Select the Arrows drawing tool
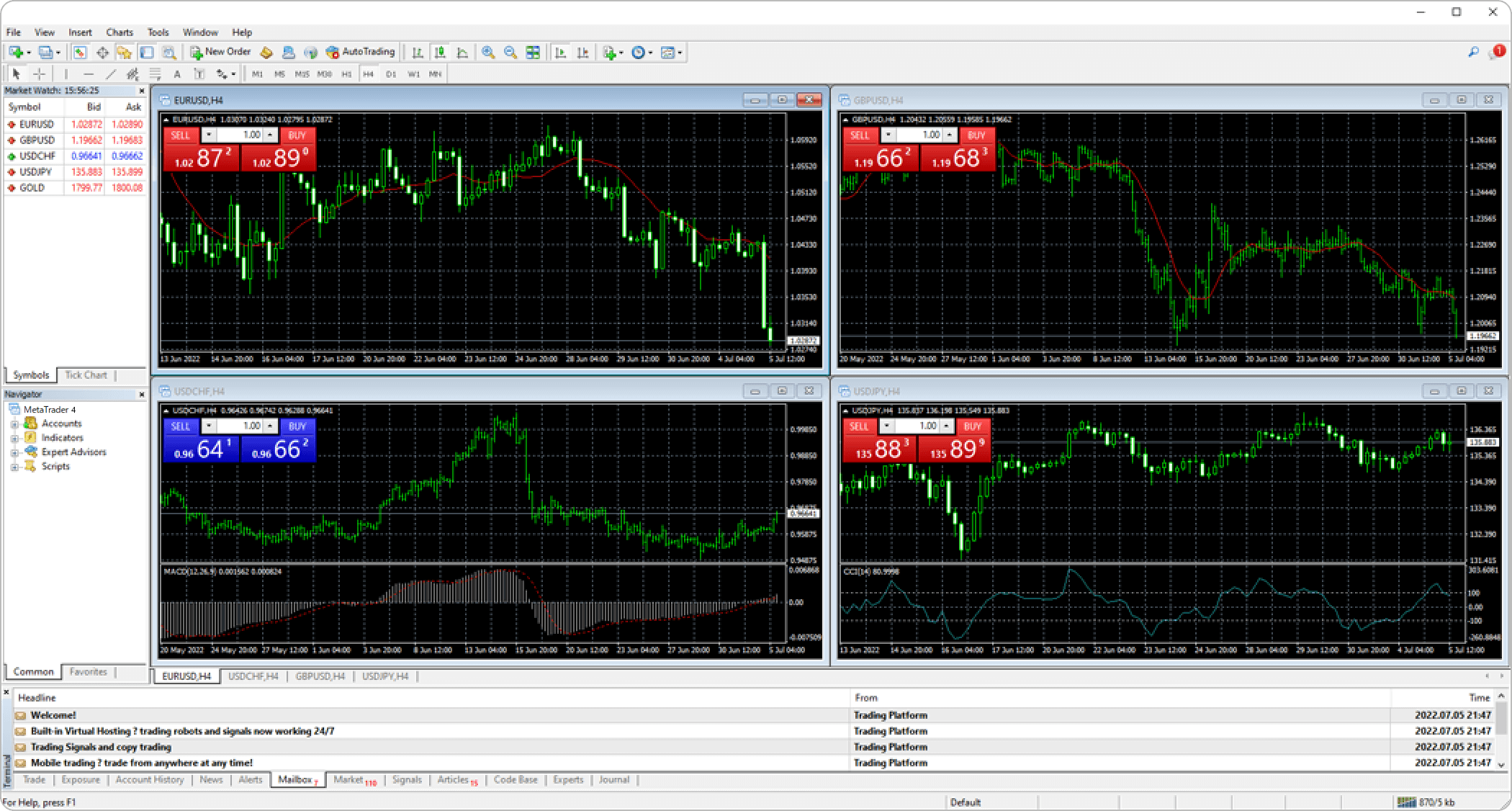Viewport: 1512px width, 811px height. (222, 73)
